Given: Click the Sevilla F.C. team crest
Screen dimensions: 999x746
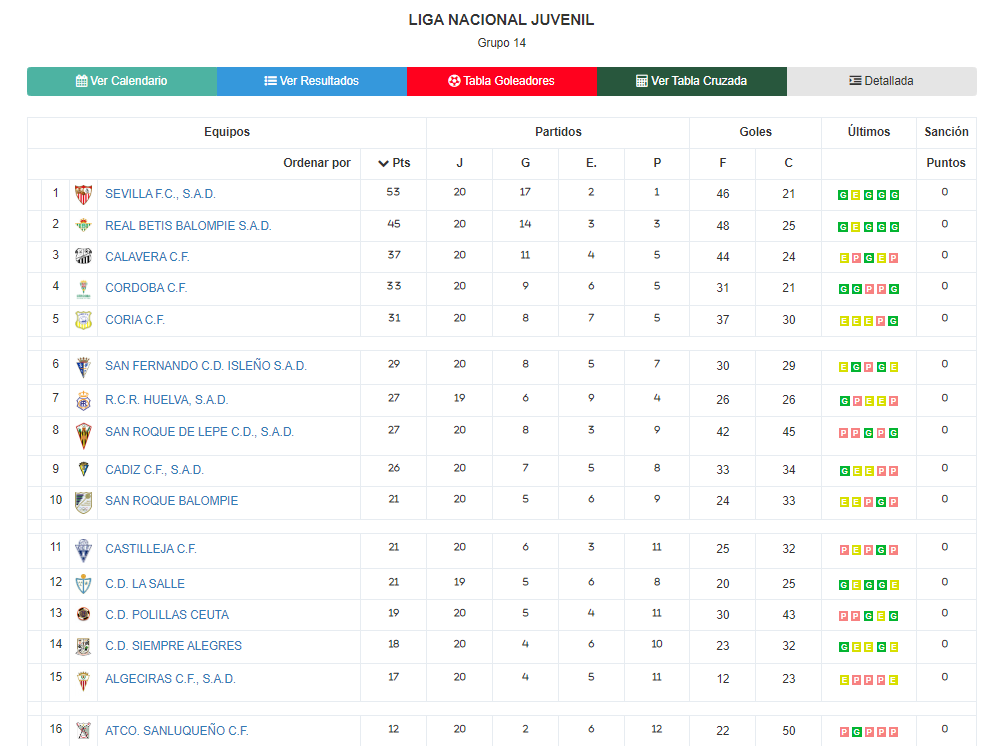Looking at the screenshot, I should click(x=83, y=194).
